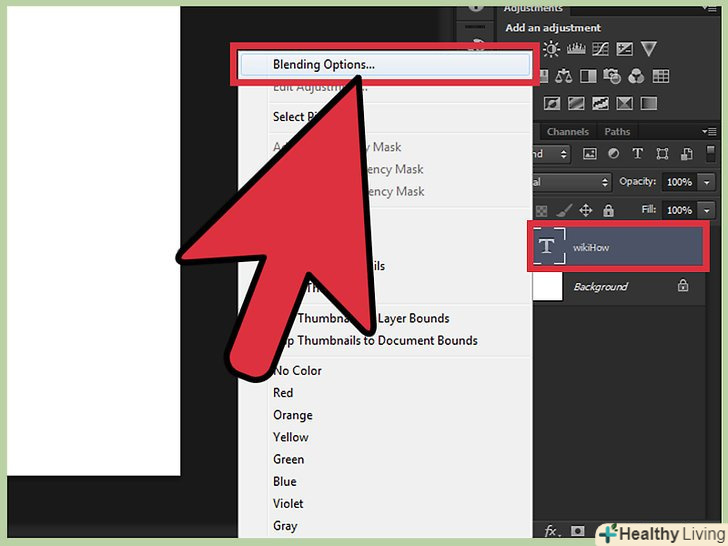Open the Opacity 100% dropdown arrow
728x546 pixels.
(x=707, y=182)
